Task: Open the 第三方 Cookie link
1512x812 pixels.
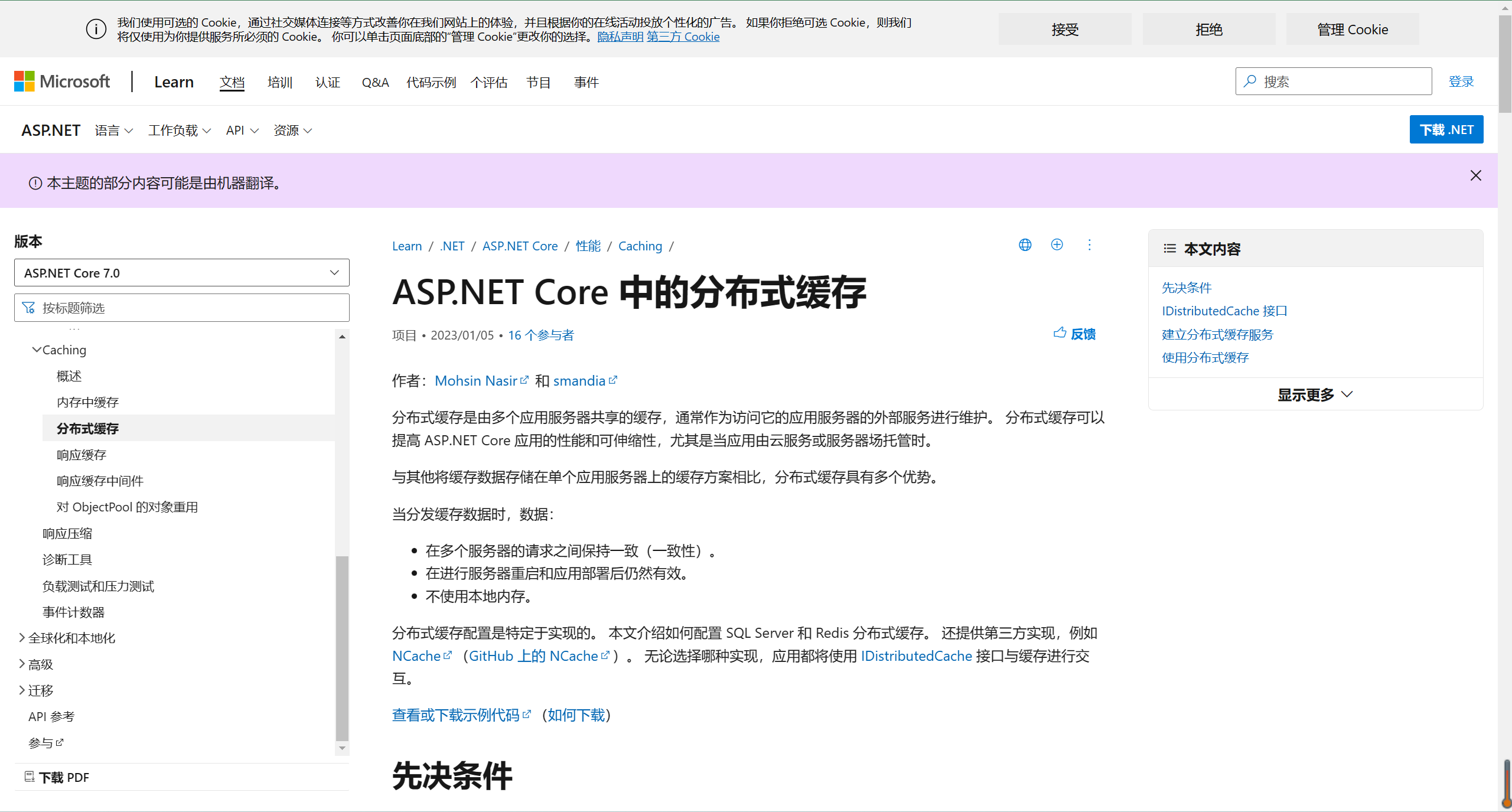Action: pos(683,37)
